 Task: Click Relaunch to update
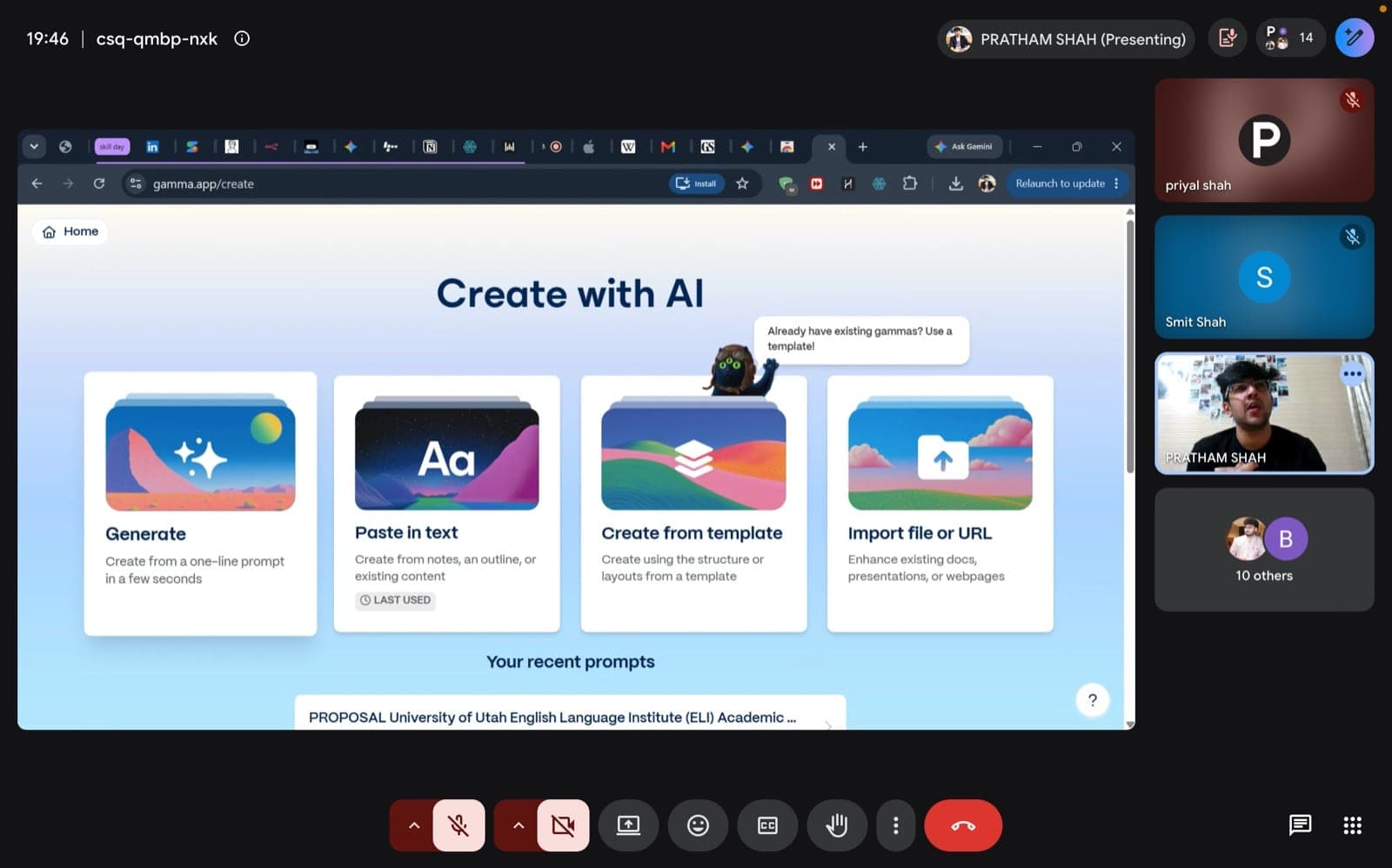point(1060,184)
